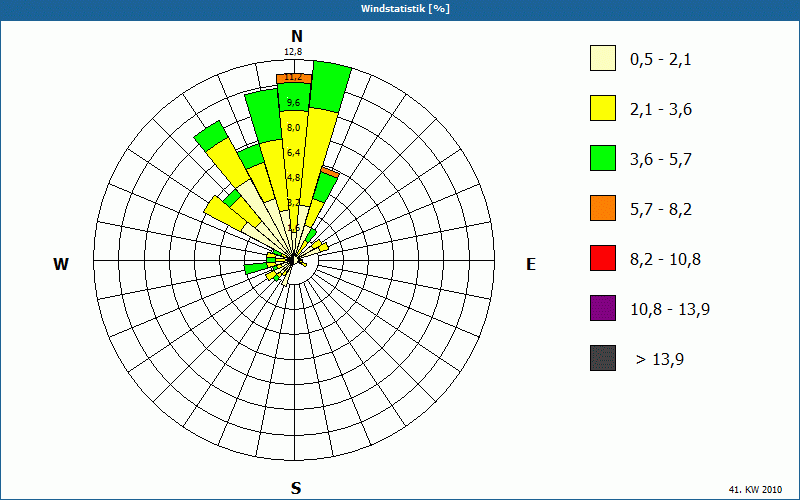Click the 3,6 - 5,7 green legend swatch
This screenshot has height=500, width=800.
603,158
